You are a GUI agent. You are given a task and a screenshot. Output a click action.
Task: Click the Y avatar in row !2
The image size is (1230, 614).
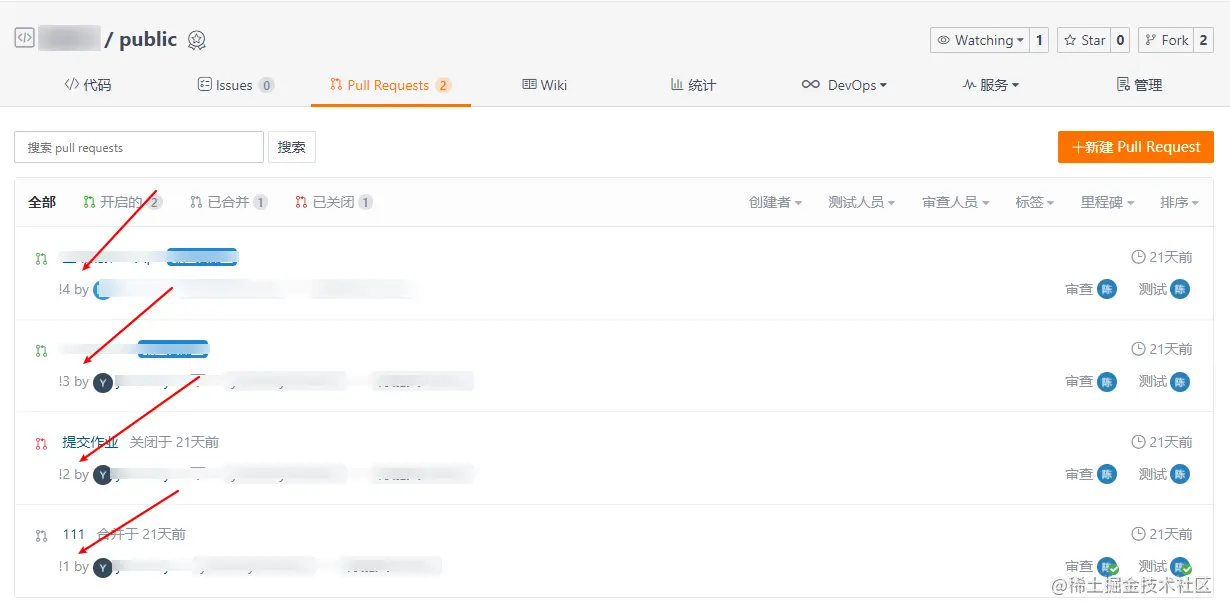[103, 474]
